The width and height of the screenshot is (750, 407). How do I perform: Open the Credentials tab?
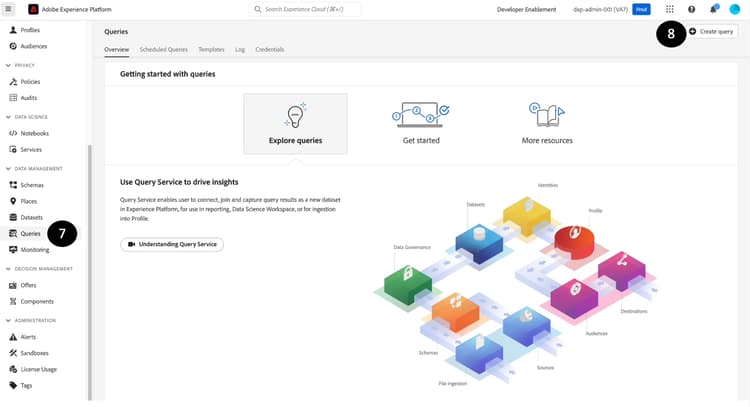[x=270, y=49]
